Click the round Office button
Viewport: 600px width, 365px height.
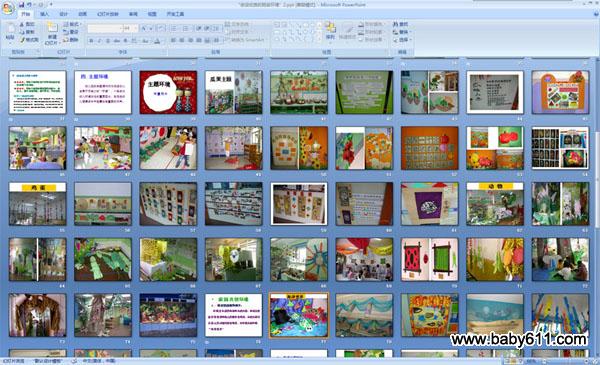(7, 7)
